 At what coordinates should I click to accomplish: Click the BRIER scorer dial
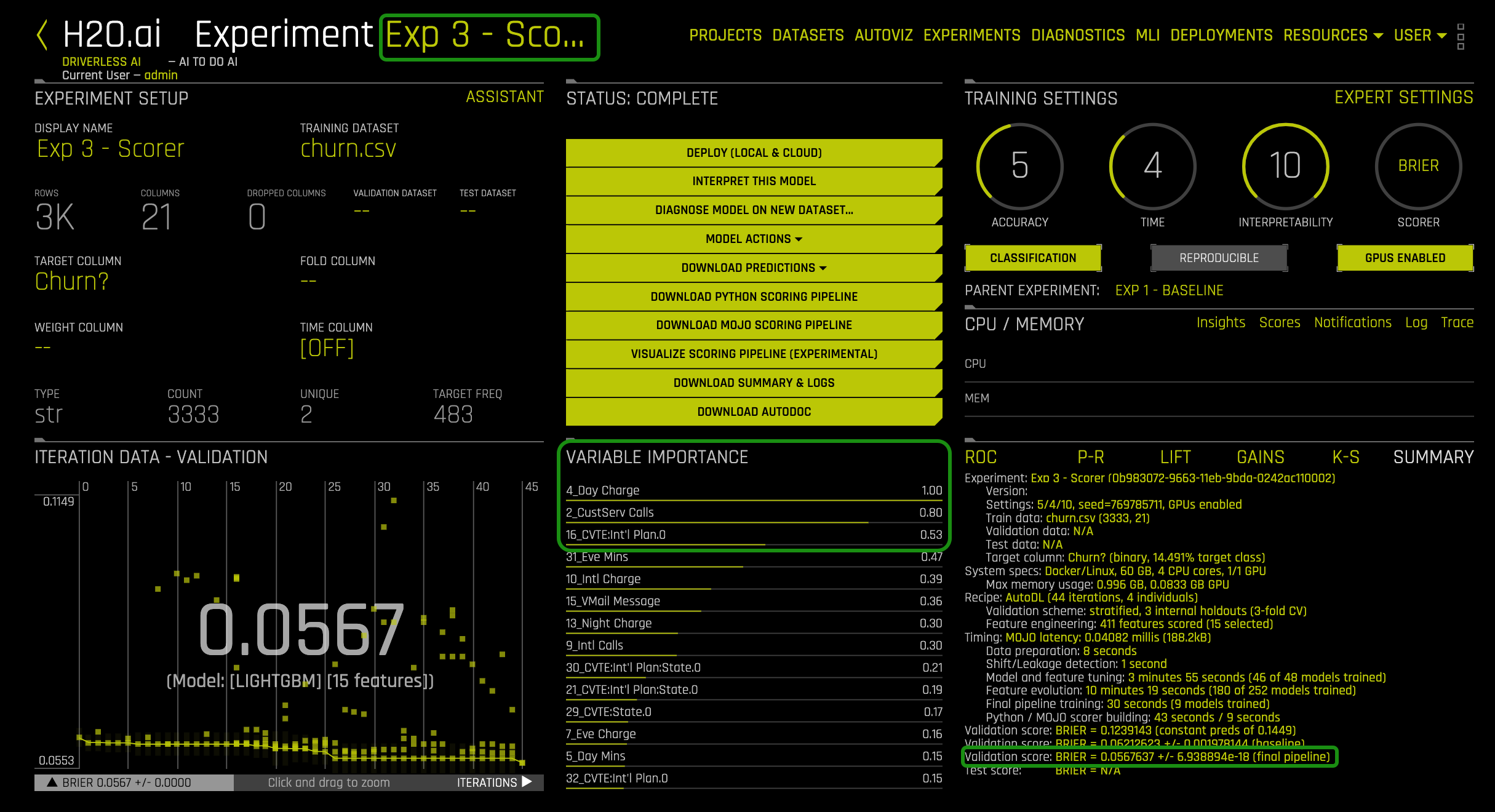point(1418,166)
